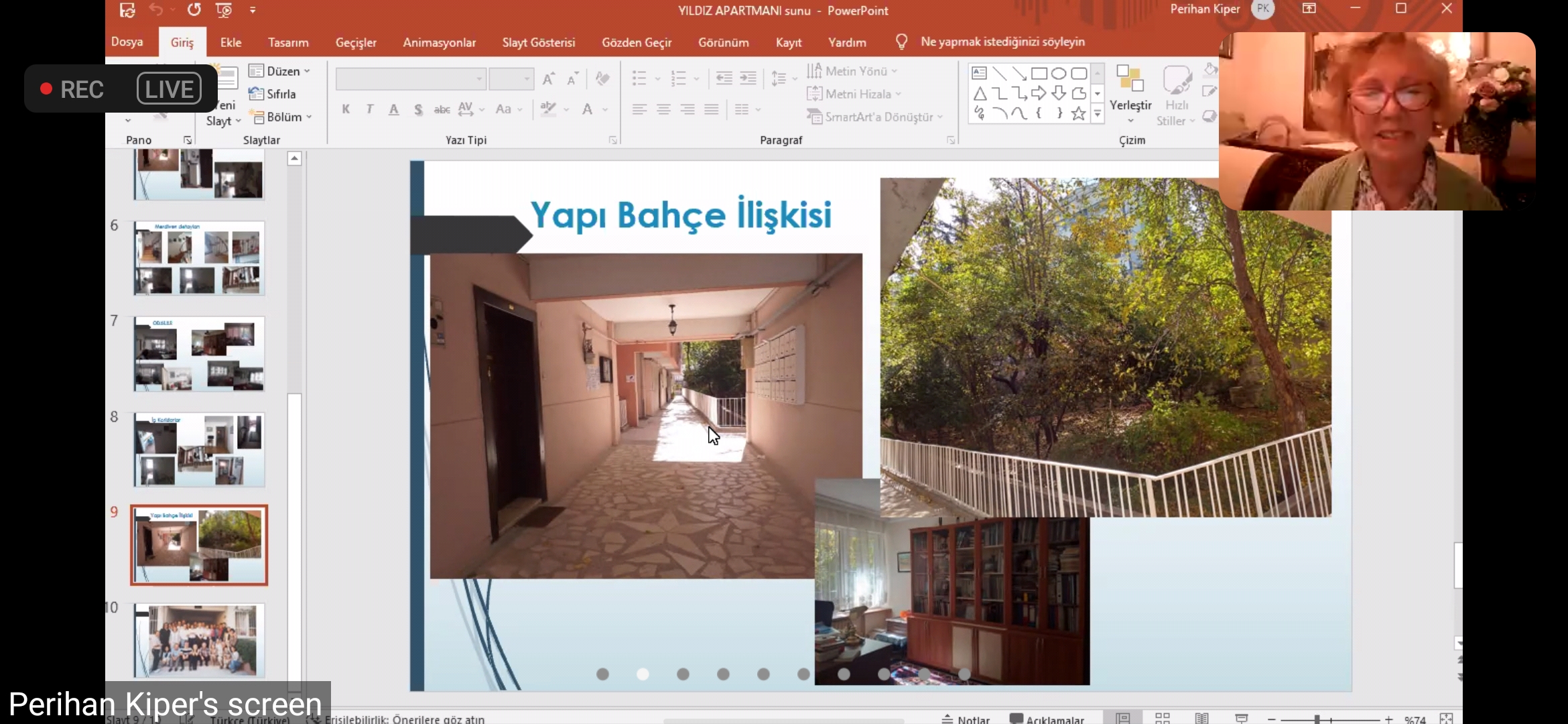This screenshot has width=1568, height=724.
Task: Clear all formatting with the eraser icon
Action: click(602, 79)
